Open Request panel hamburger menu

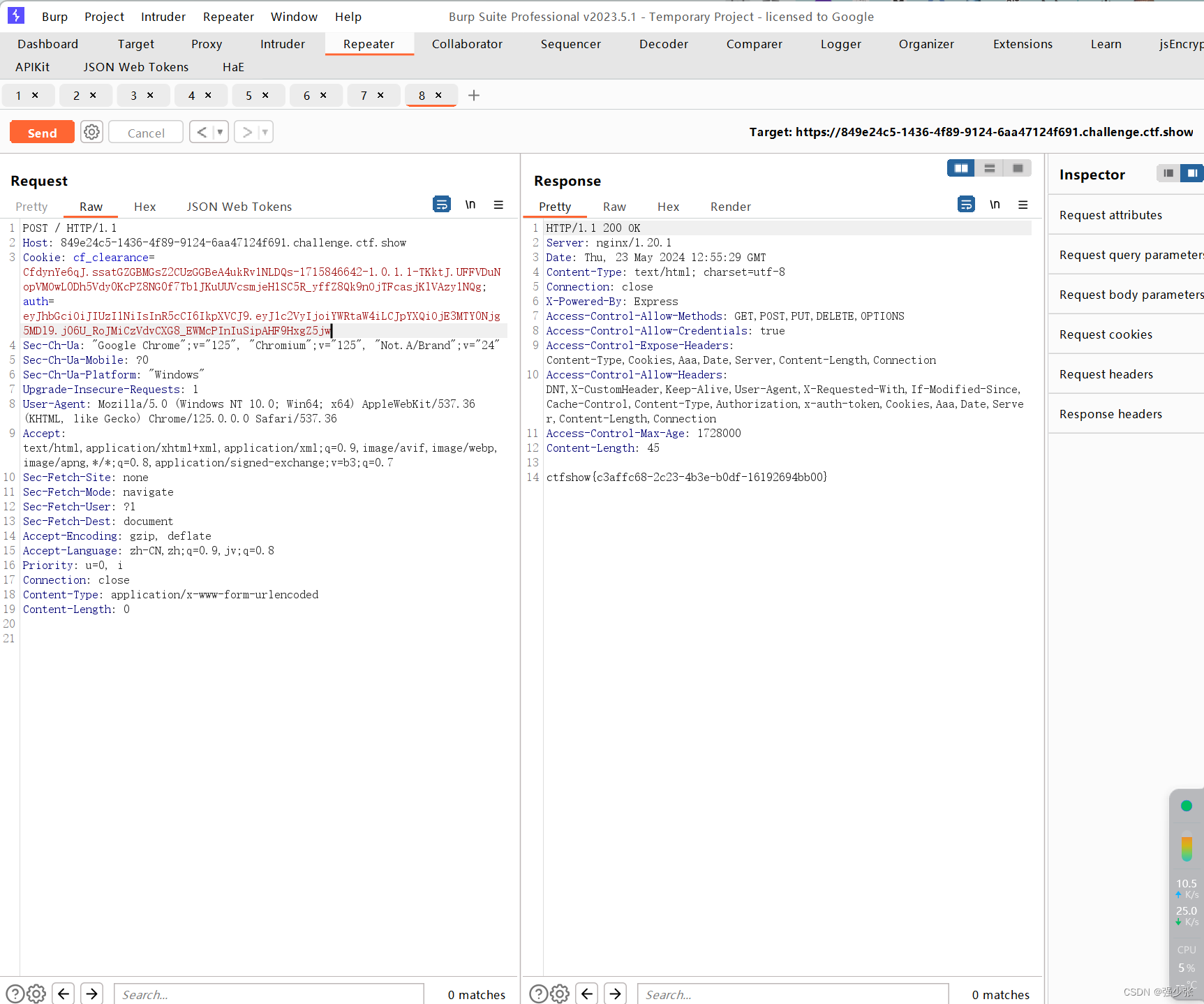tap(498, 205)
